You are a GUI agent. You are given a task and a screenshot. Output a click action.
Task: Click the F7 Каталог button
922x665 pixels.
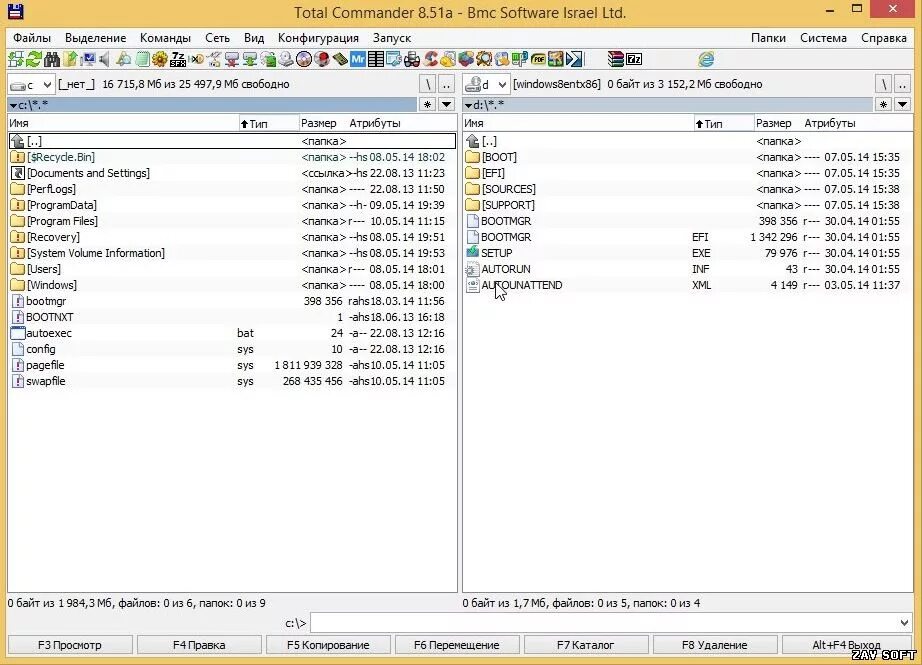tap(586, 645)
